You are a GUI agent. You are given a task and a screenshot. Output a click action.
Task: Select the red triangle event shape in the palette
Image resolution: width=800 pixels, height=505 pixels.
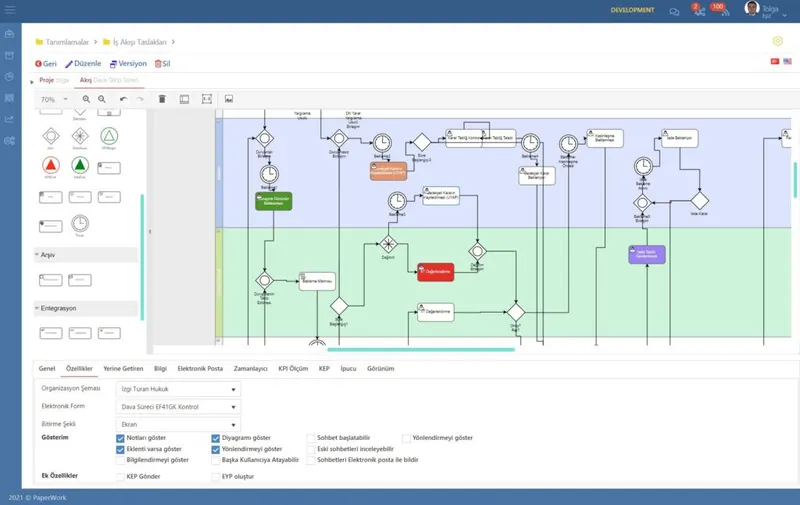(51, 165)
